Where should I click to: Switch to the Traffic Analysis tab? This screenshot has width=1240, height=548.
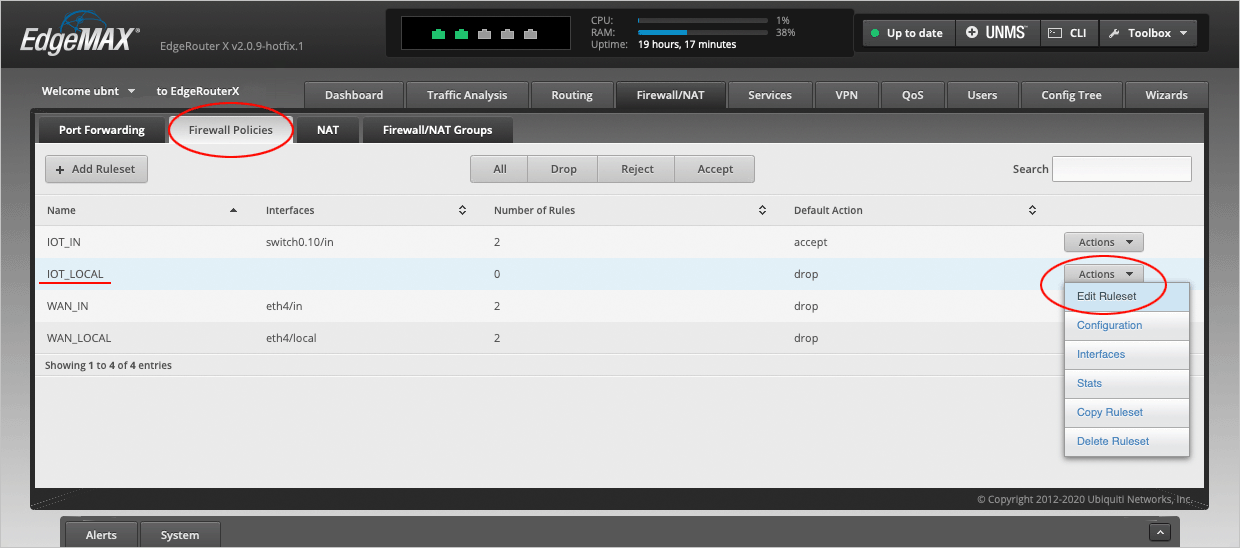[x=467, y=95]
